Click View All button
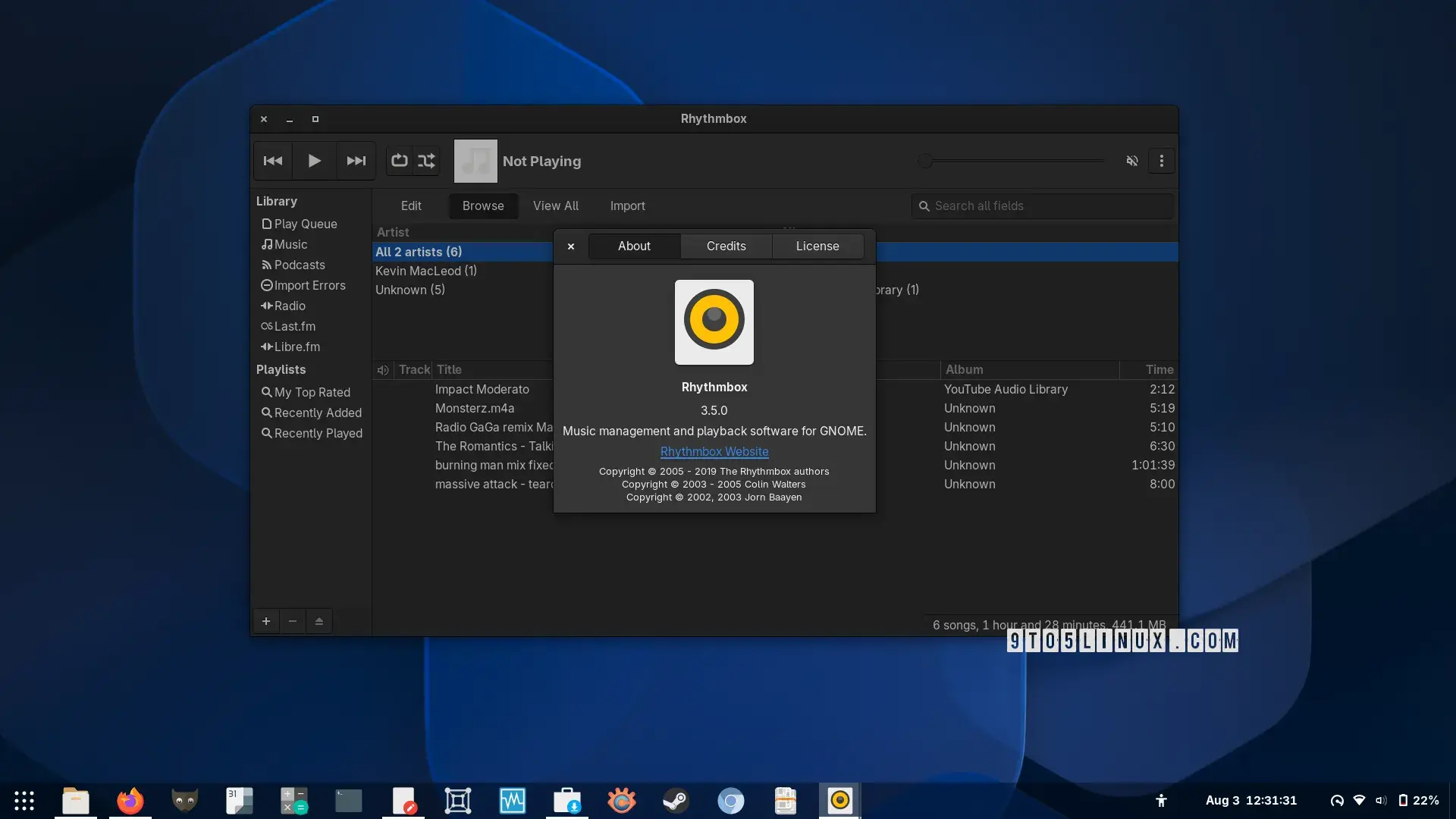This screenshot has height=819, width=1456. coord(556,206)
